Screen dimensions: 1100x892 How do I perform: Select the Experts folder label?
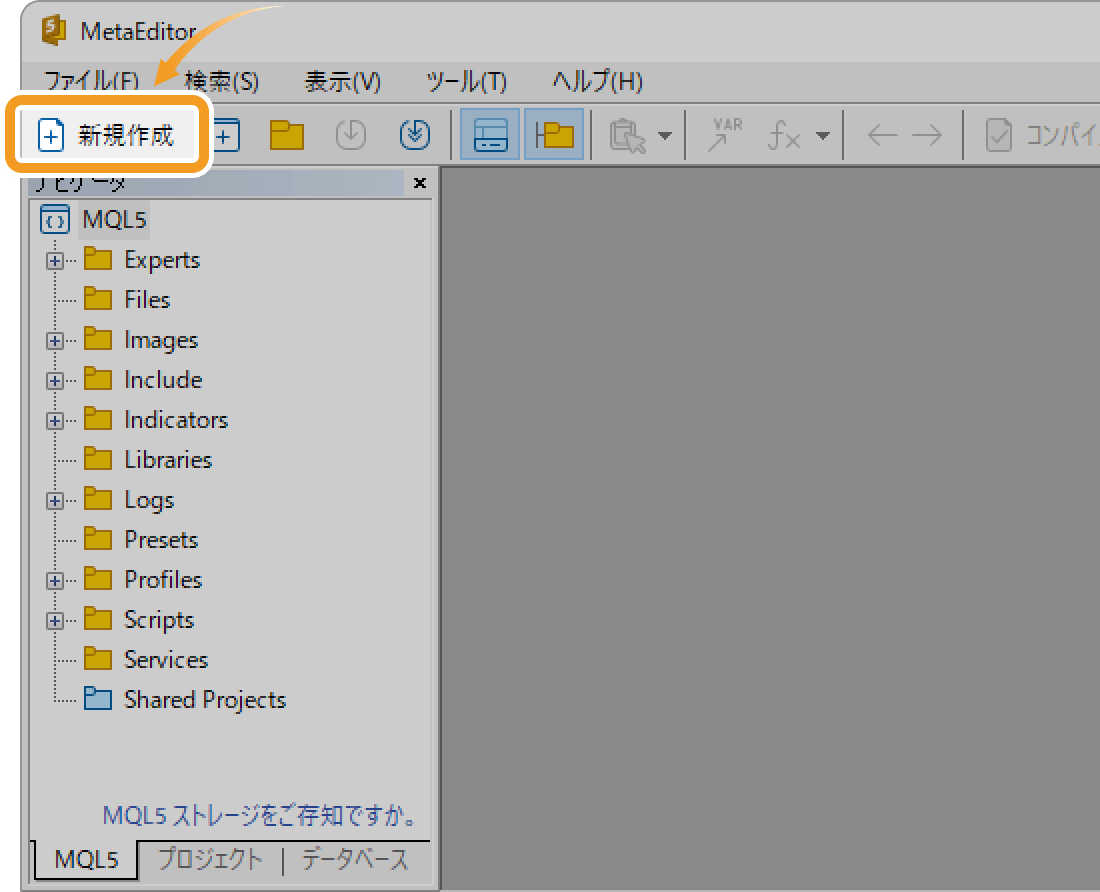pyautogui.click(x=162, y=260)
